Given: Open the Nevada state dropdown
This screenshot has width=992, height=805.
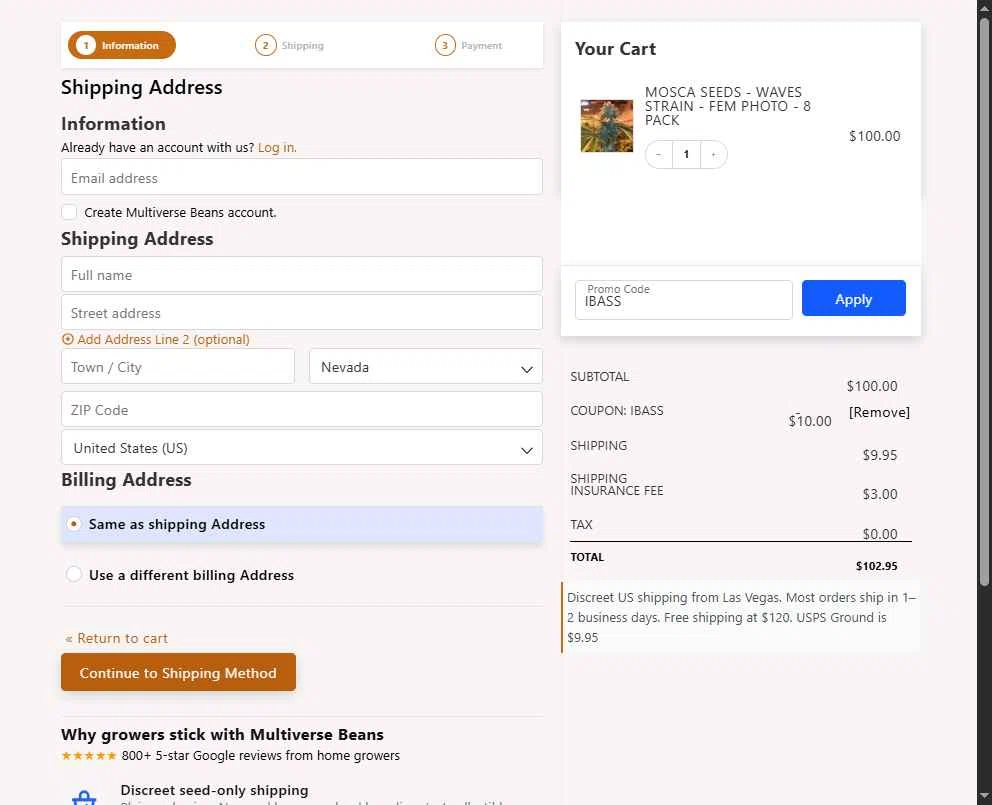Looking at the screenshot, I should point(426,366).
